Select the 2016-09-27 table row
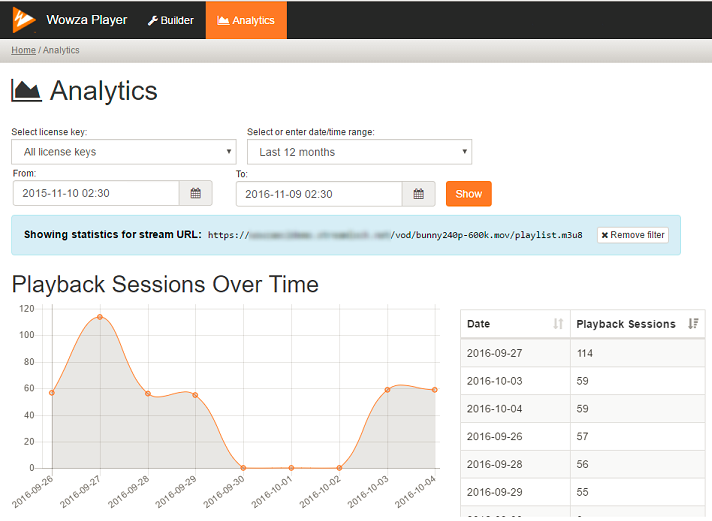712x521 pixels. [582, 353]
